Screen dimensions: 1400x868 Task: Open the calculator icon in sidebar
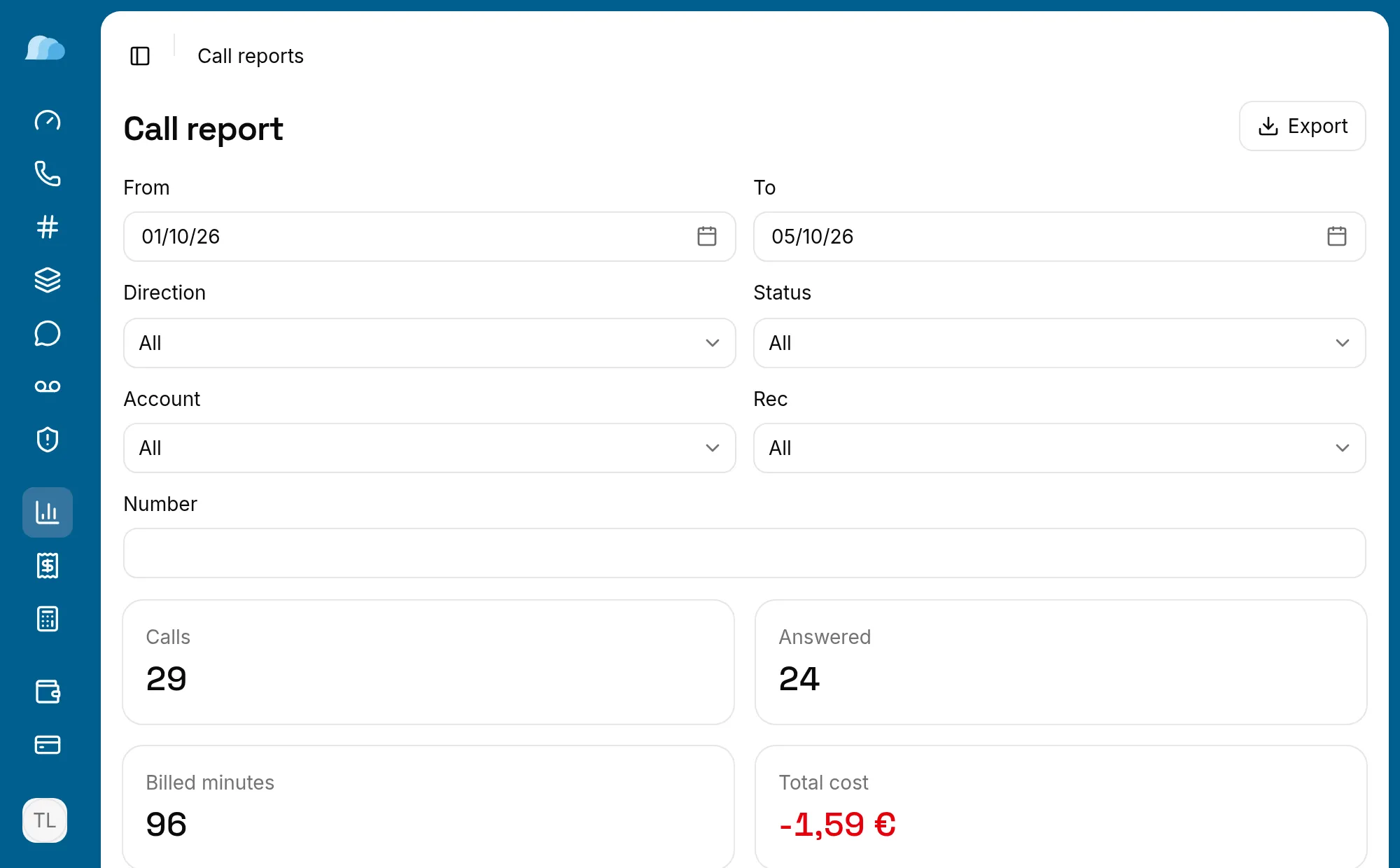[48, 619]
